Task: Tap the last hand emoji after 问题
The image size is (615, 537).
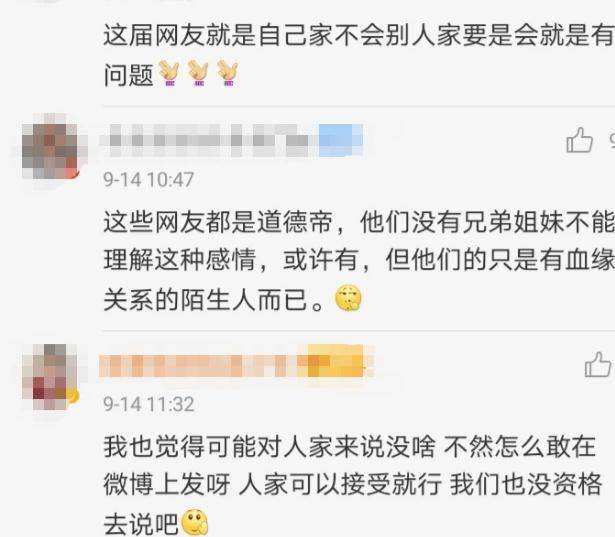Action: [227, 73]
